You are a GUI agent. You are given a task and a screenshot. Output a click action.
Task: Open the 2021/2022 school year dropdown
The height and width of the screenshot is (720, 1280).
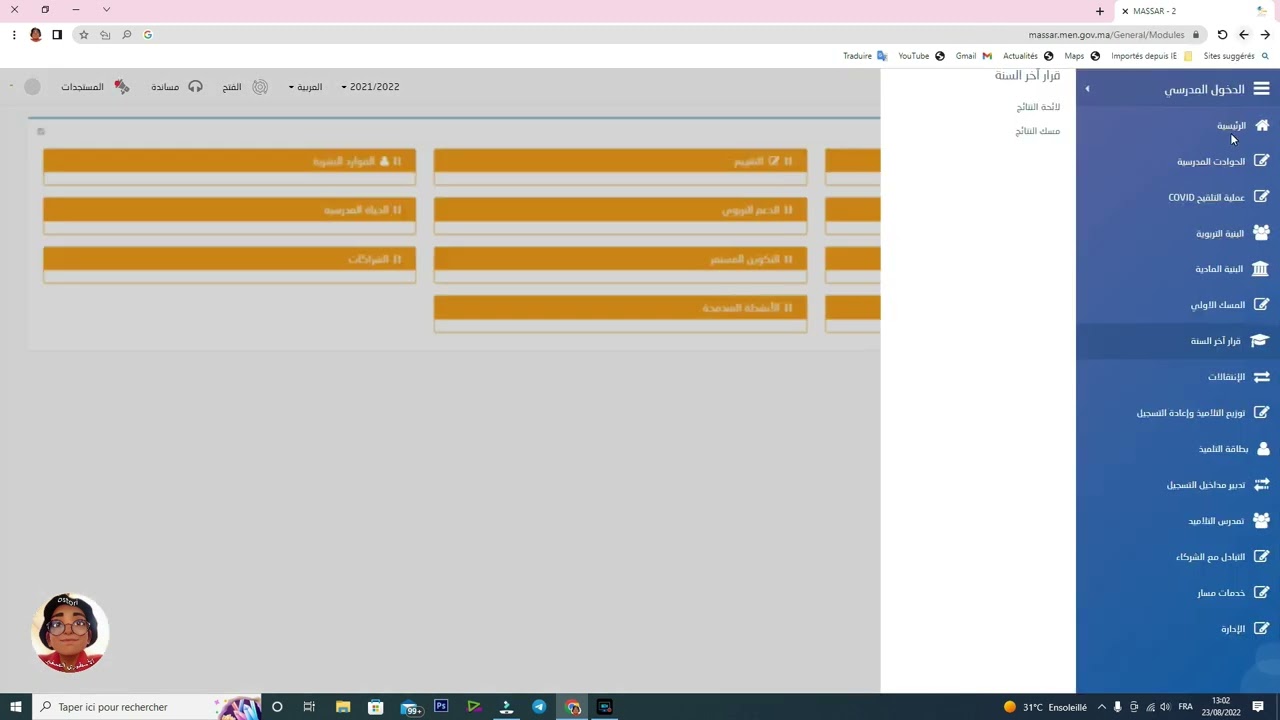(x=370, y=87)
